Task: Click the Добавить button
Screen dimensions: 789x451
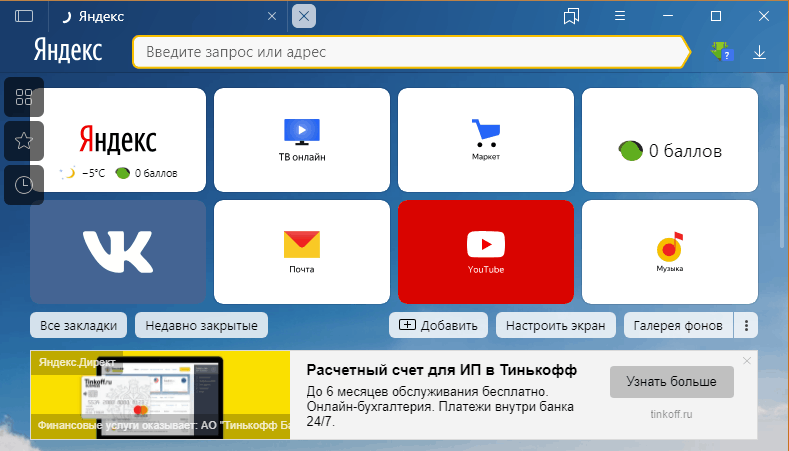Action: 438,325
